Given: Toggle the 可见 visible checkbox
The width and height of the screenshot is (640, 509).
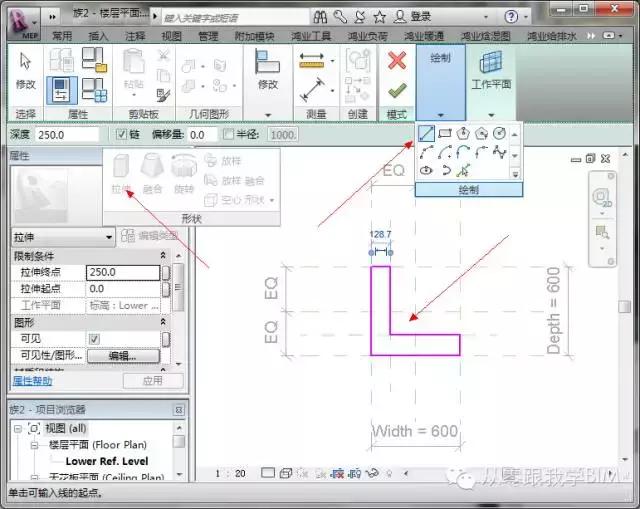Looking at the screenshot, I should click(x=94, y=339).
